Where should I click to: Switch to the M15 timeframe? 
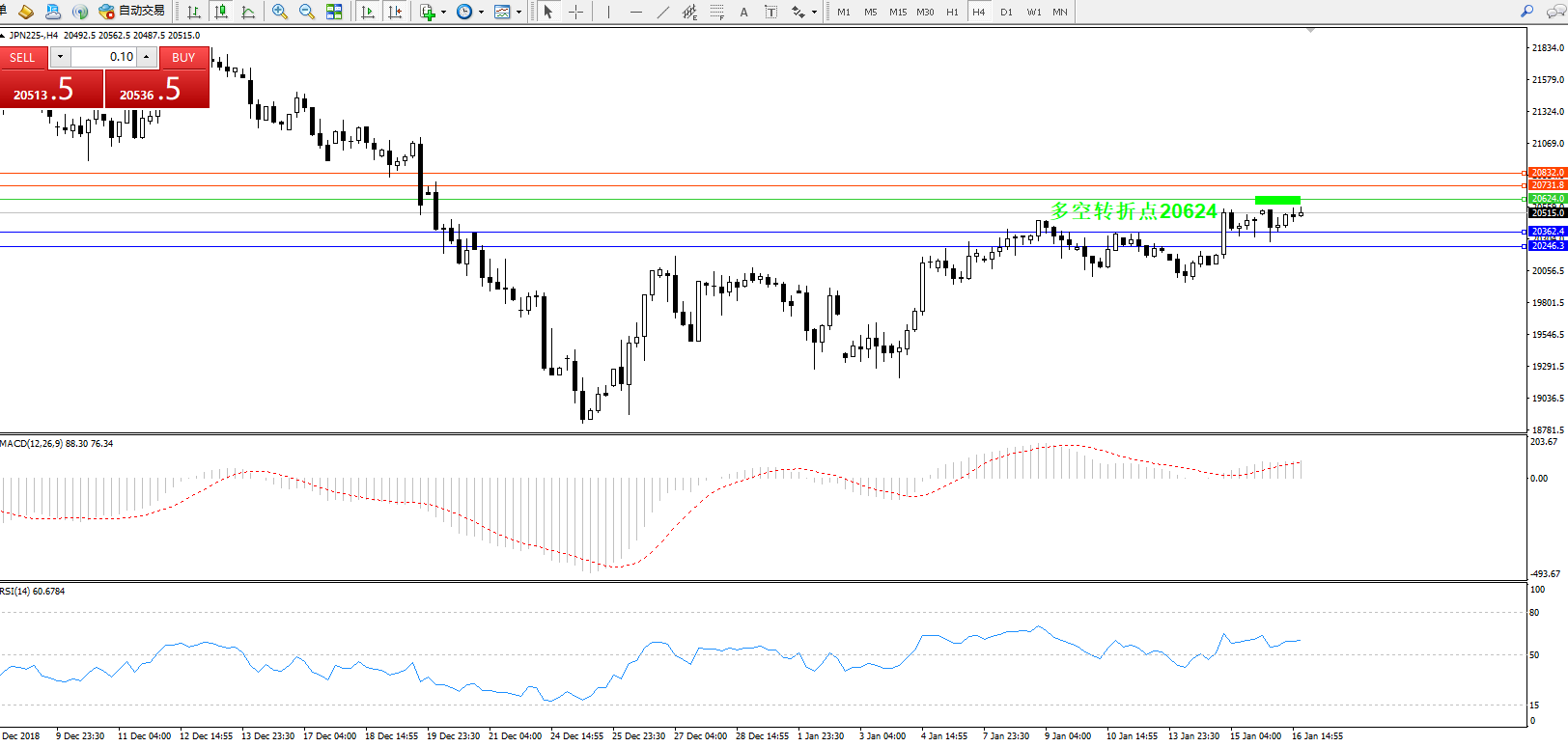point(898,12)
